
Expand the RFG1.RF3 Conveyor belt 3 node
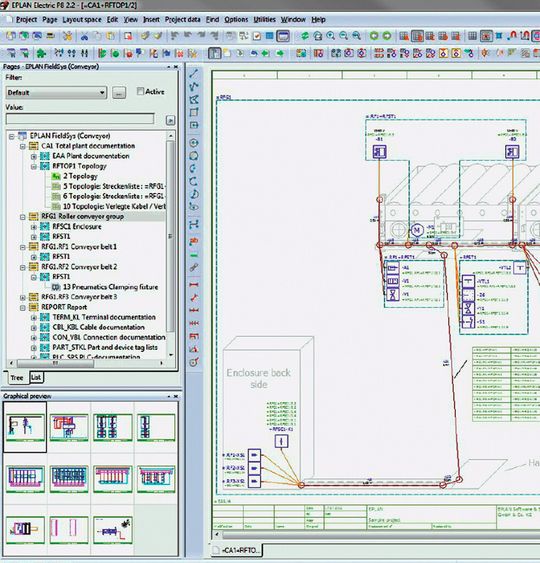point(23,297)
